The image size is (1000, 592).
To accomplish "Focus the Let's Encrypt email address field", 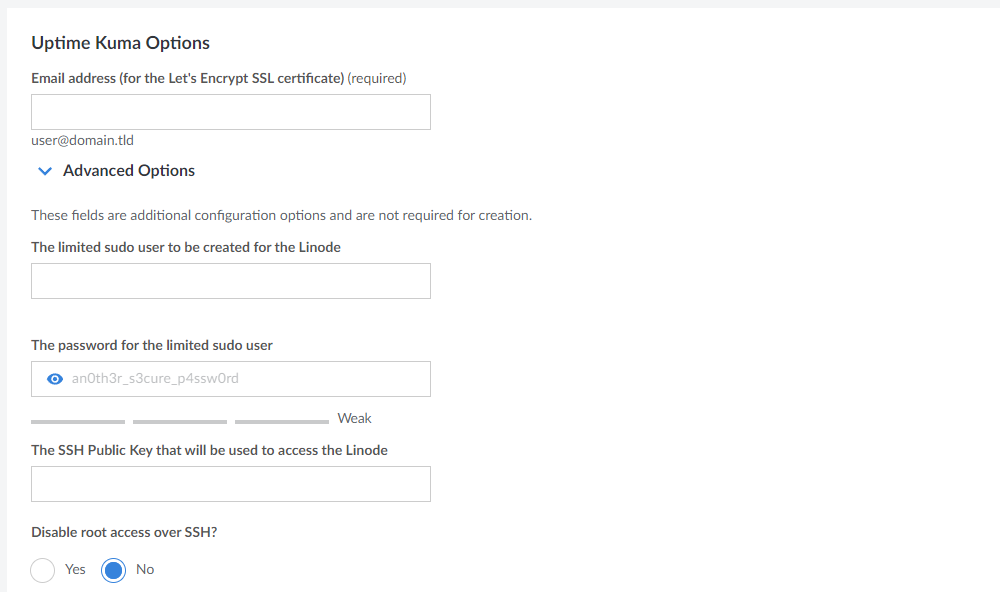I will pos(231,112).
